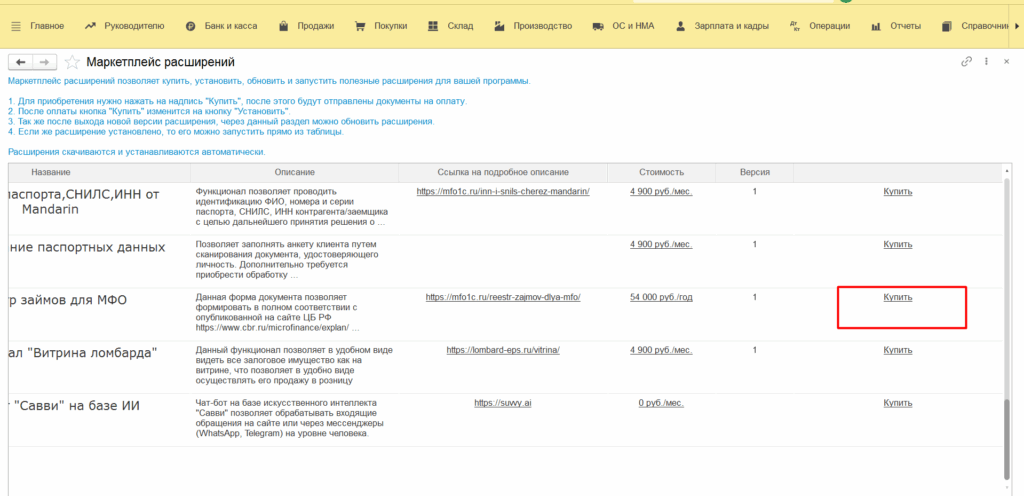Click the table's vertical scrollbar thumb
The width and height of the screenshot is (1024, 496).
point(1006,439)
